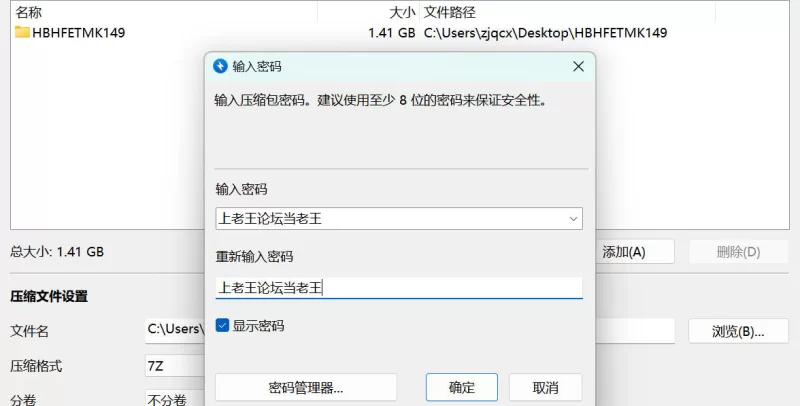Image resolution: width=800 pixels, height=406 pixels.
Task: Click the Bandizip logo in dialog title
Action: (x=220, y=66)
